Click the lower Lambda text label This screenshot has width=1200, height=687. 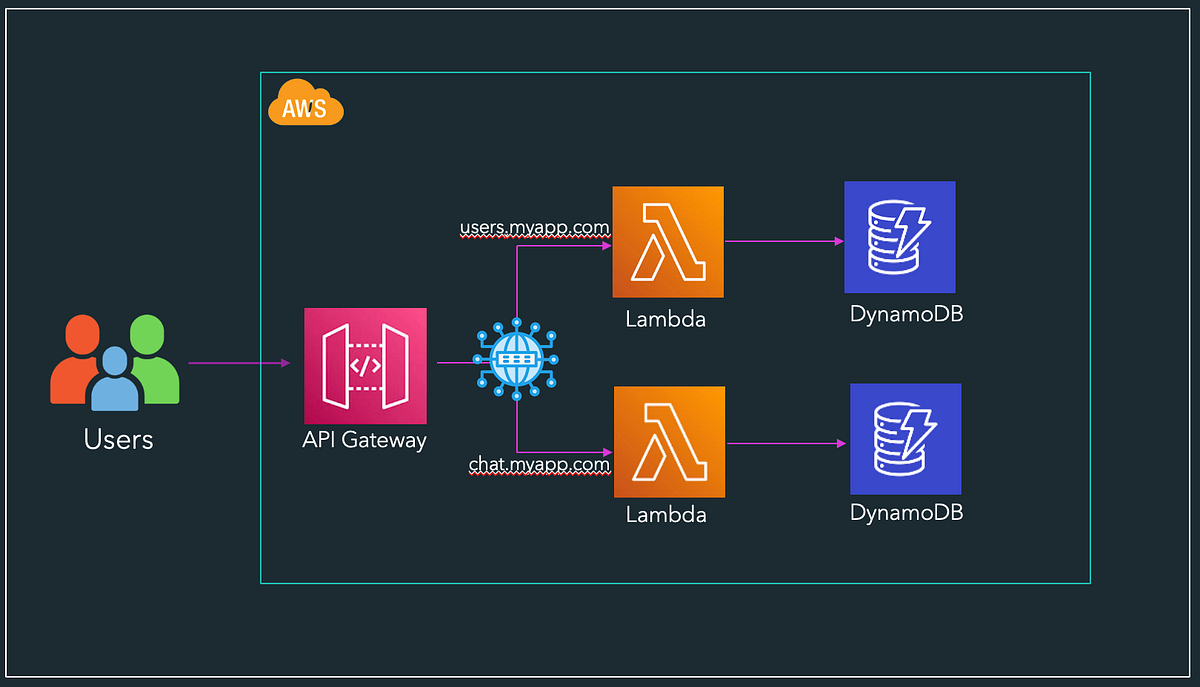pyautogui.click(x=666, y=514)
